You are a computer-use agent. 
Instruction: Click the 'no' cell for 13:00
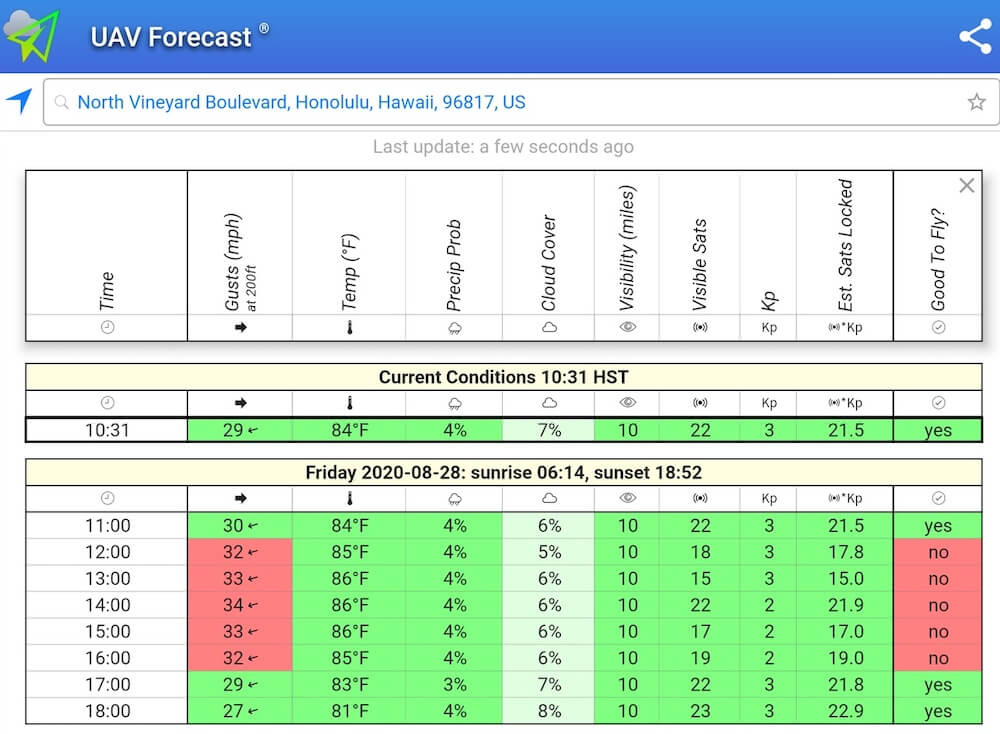coord(938,579)
